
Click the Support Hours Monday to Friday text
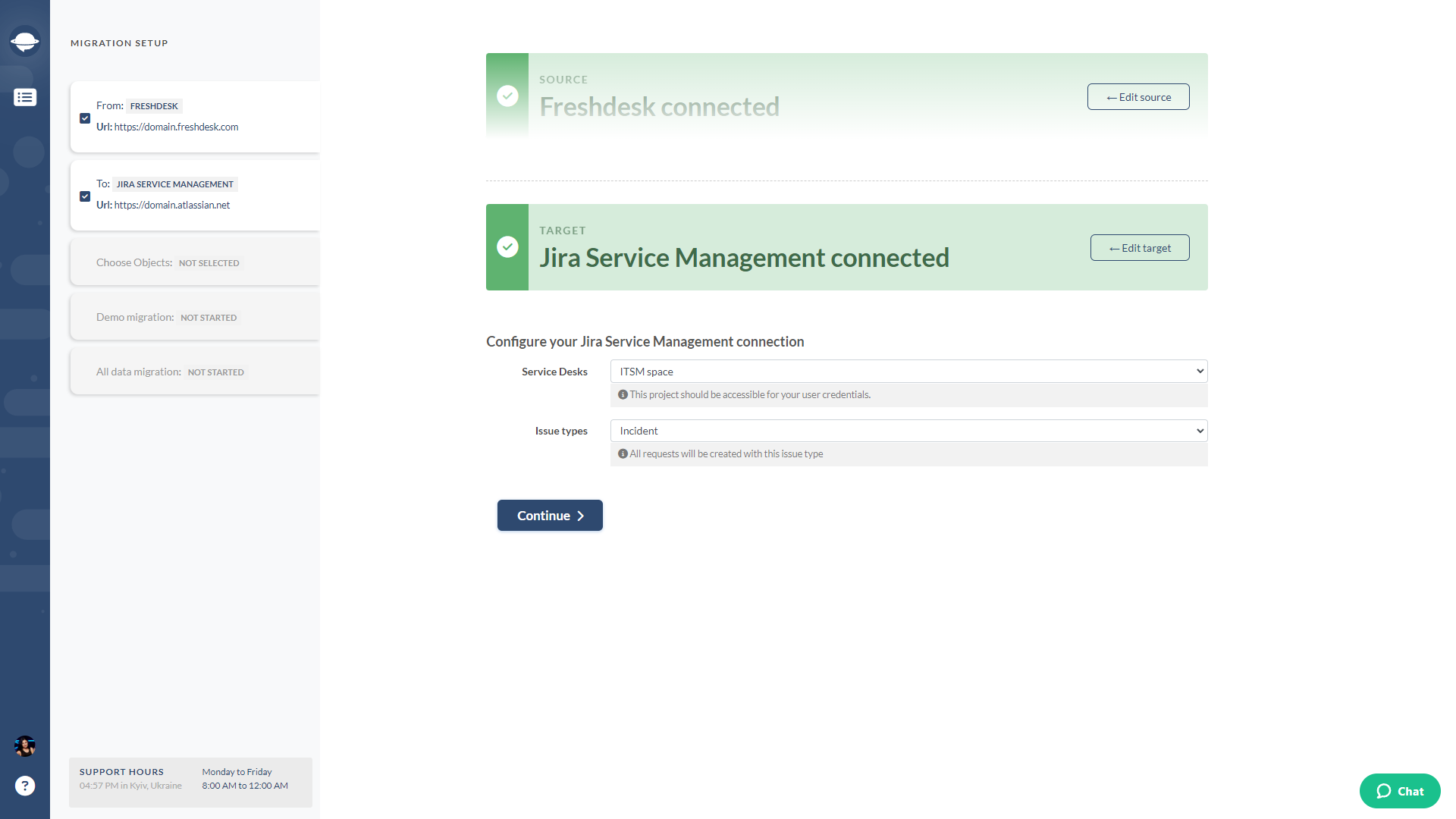click(x=237, y=772)
